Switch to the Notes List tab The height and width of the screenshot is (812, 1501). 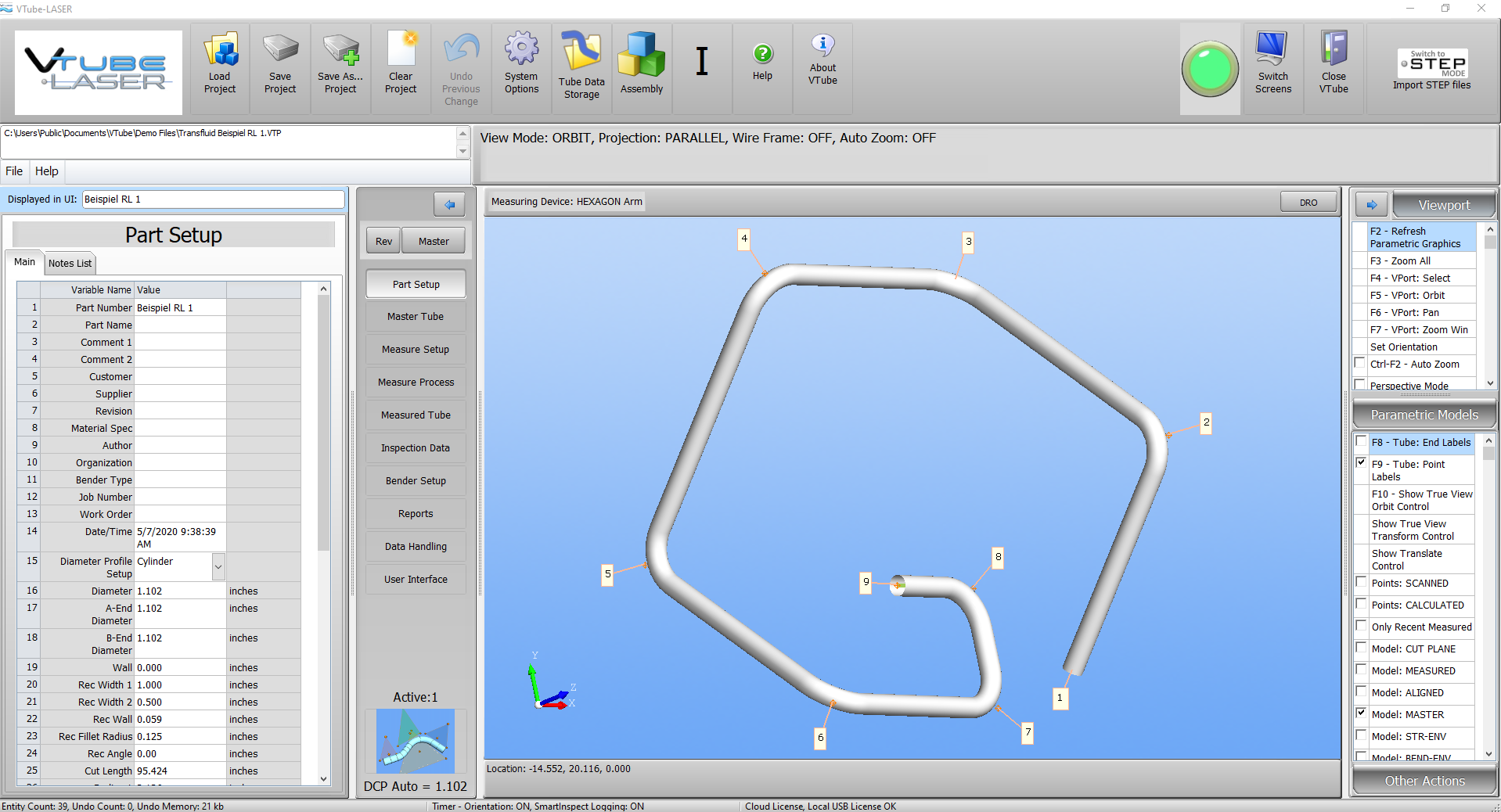pyautogui.click(x=70, y=263)
